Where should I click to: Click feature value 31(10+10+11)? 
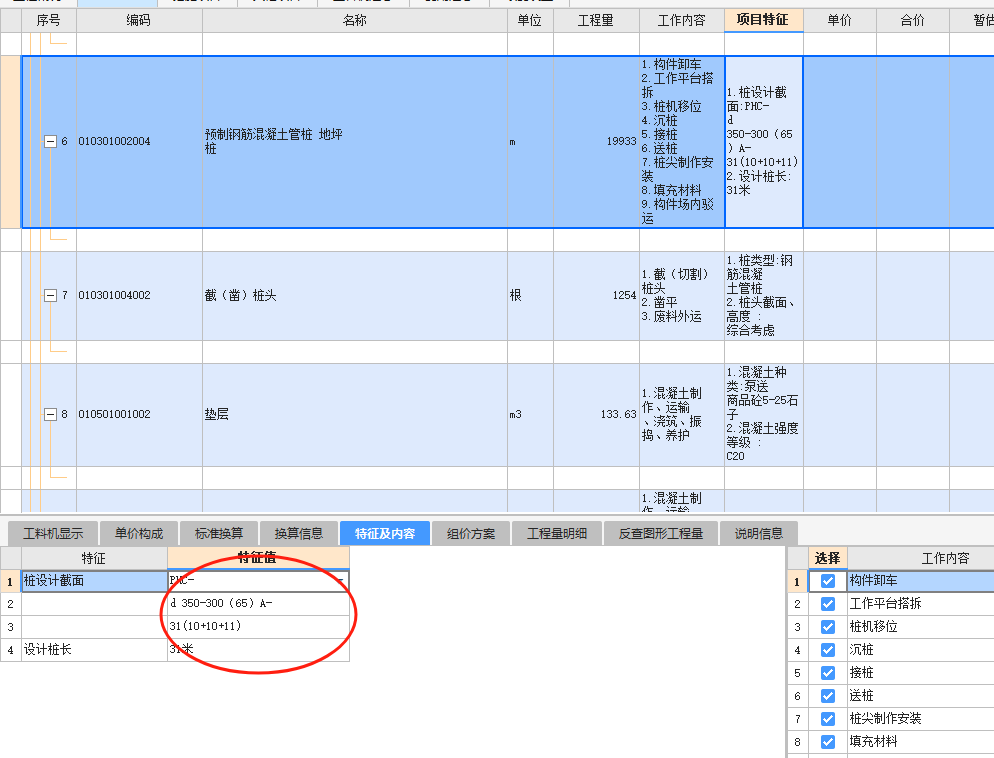click(257, 627)
